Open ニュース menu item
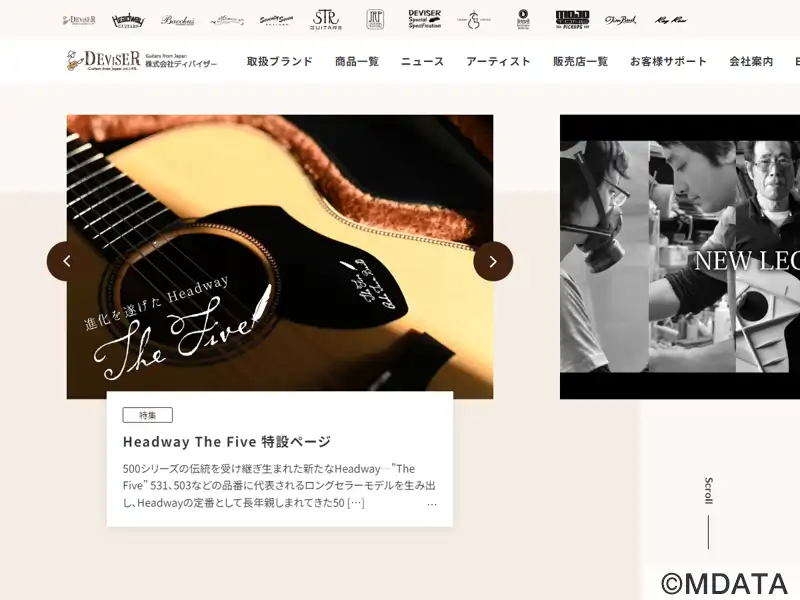Screen dimensions: 800x600 [x=422, y=61]
